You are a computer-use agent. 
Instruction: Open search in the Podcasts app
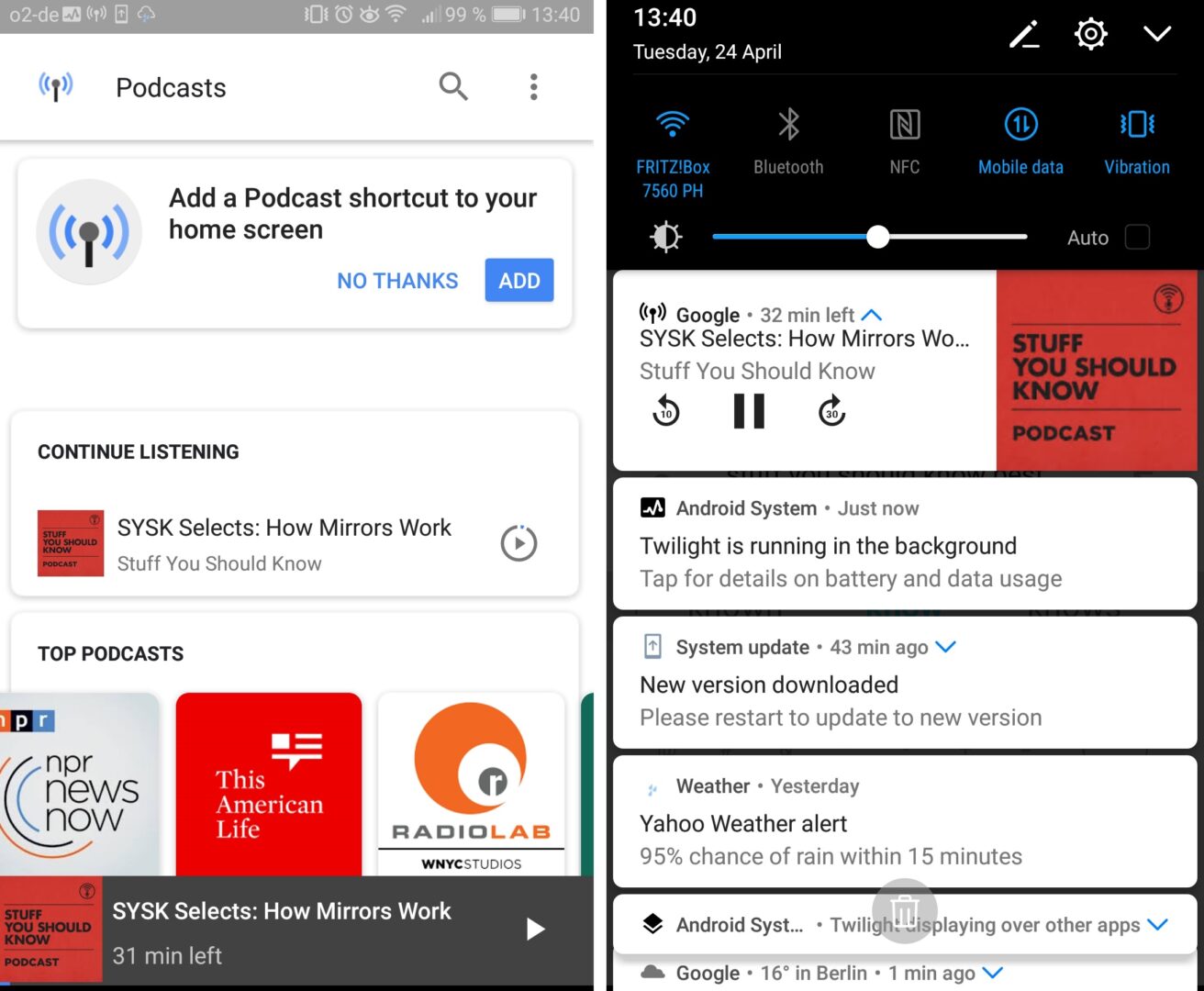(453, 86)
